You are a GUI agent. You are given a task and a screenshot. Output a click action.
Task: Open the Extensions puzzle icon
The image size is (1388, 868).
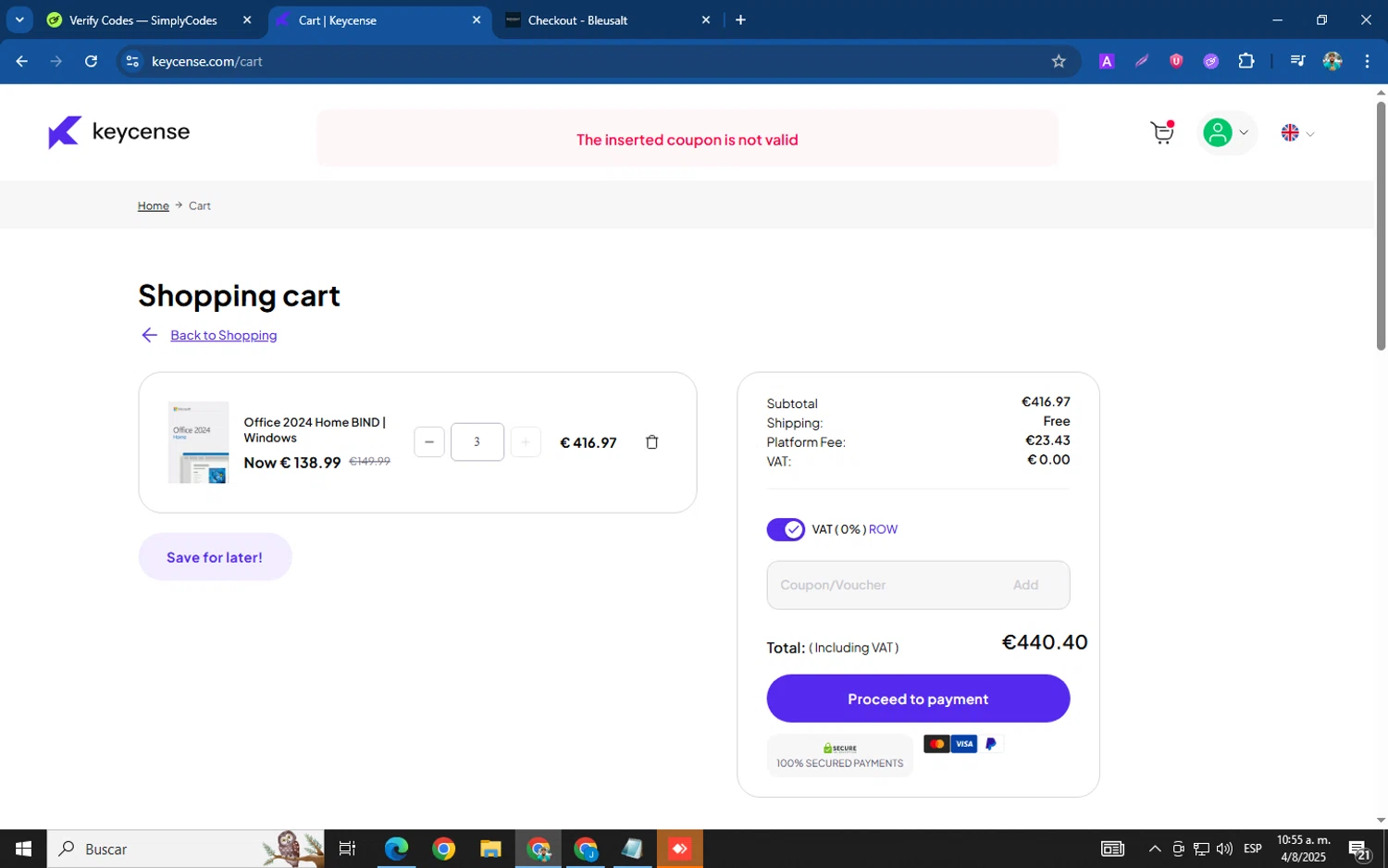[x=1246, y=61]
